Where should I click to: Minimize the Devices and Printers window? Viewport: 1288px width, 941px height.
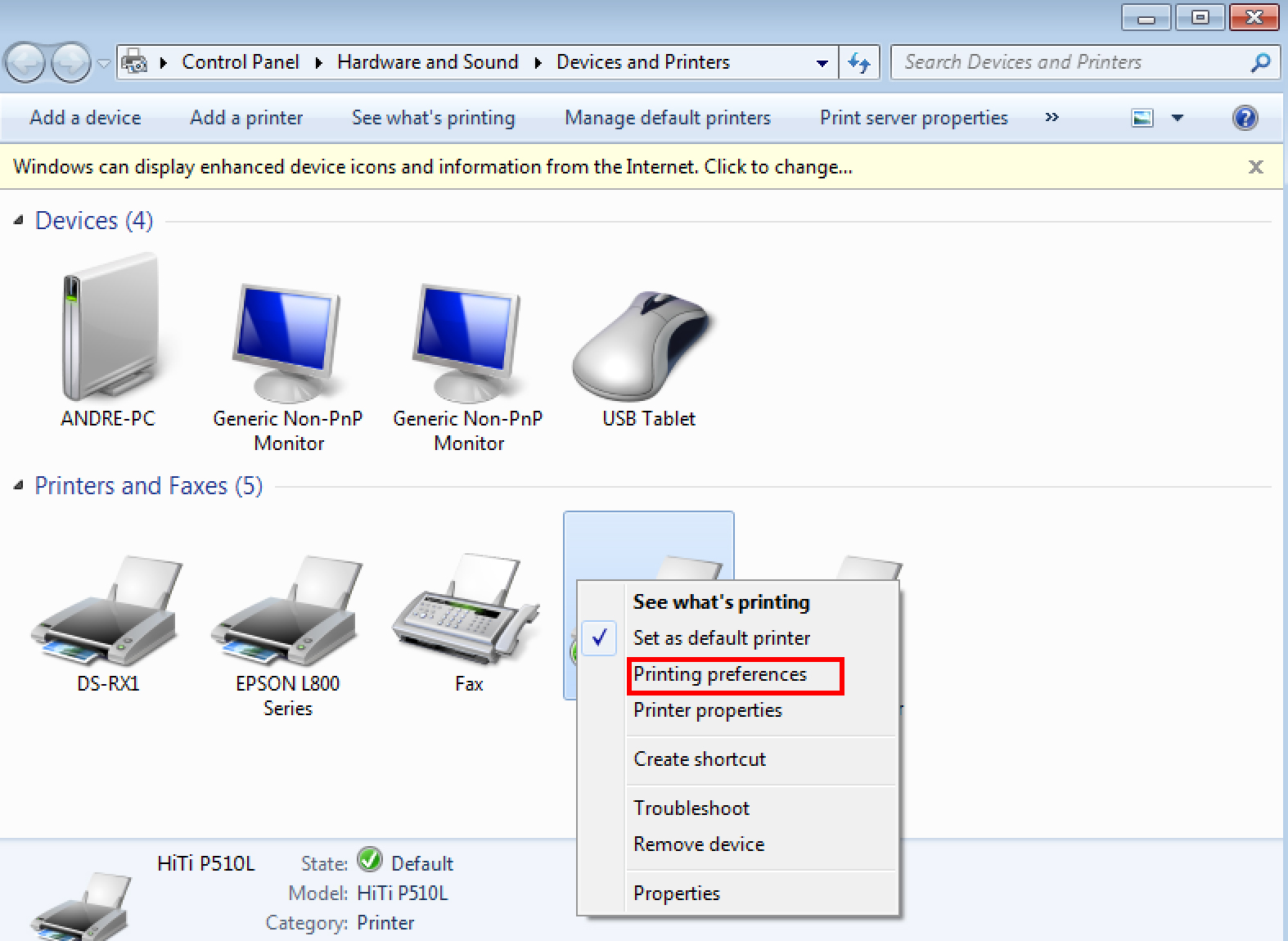(x=1146, y=17)
